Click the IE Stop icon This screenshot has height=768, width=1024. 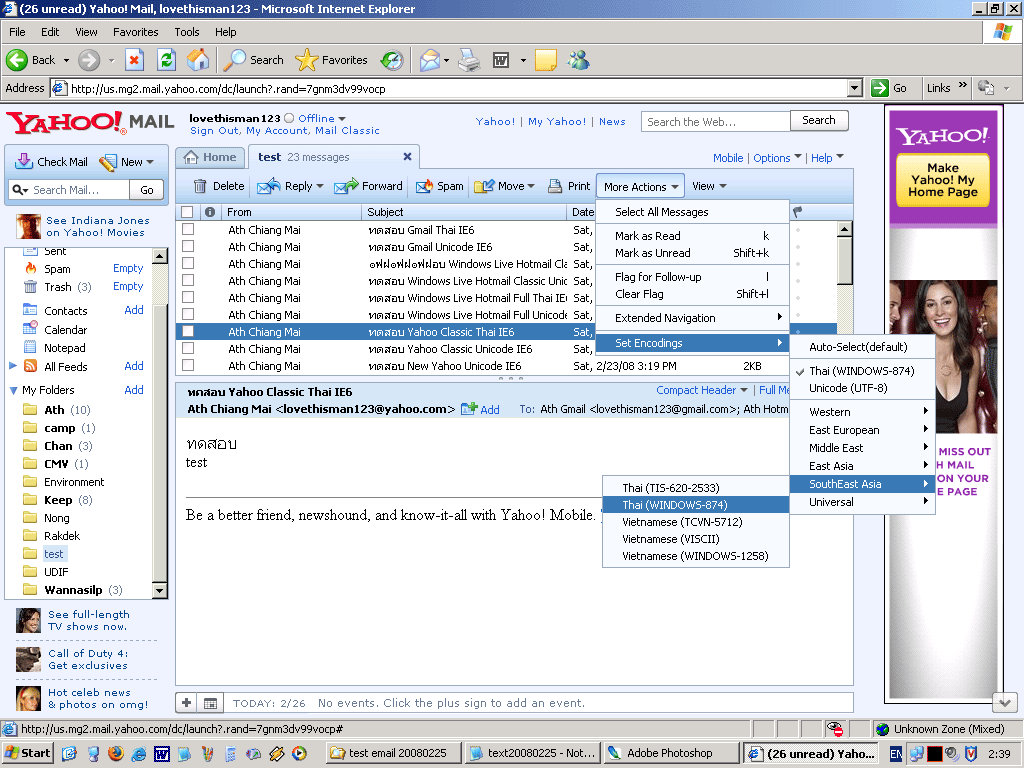point(134,60)
